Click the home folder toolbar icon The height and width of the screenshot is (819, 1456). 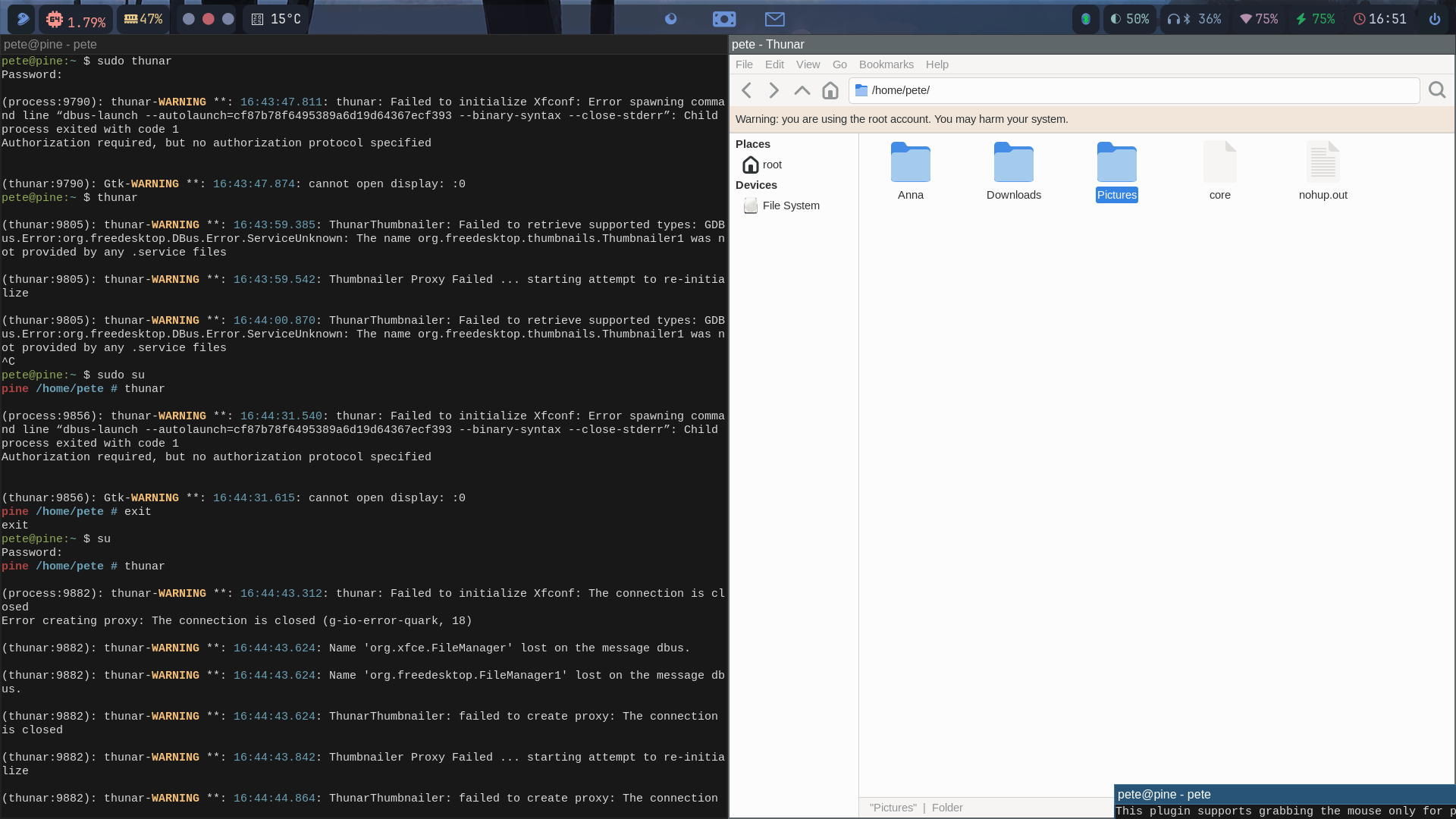click(x=830, y=91)
